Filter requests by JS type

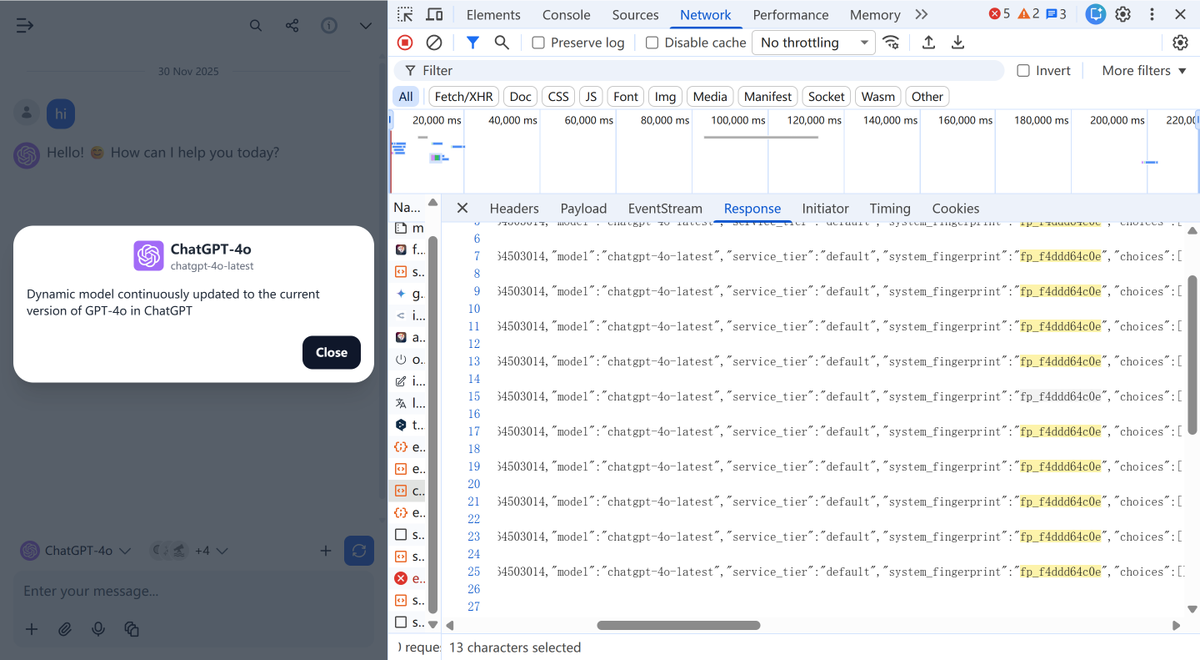591,97
